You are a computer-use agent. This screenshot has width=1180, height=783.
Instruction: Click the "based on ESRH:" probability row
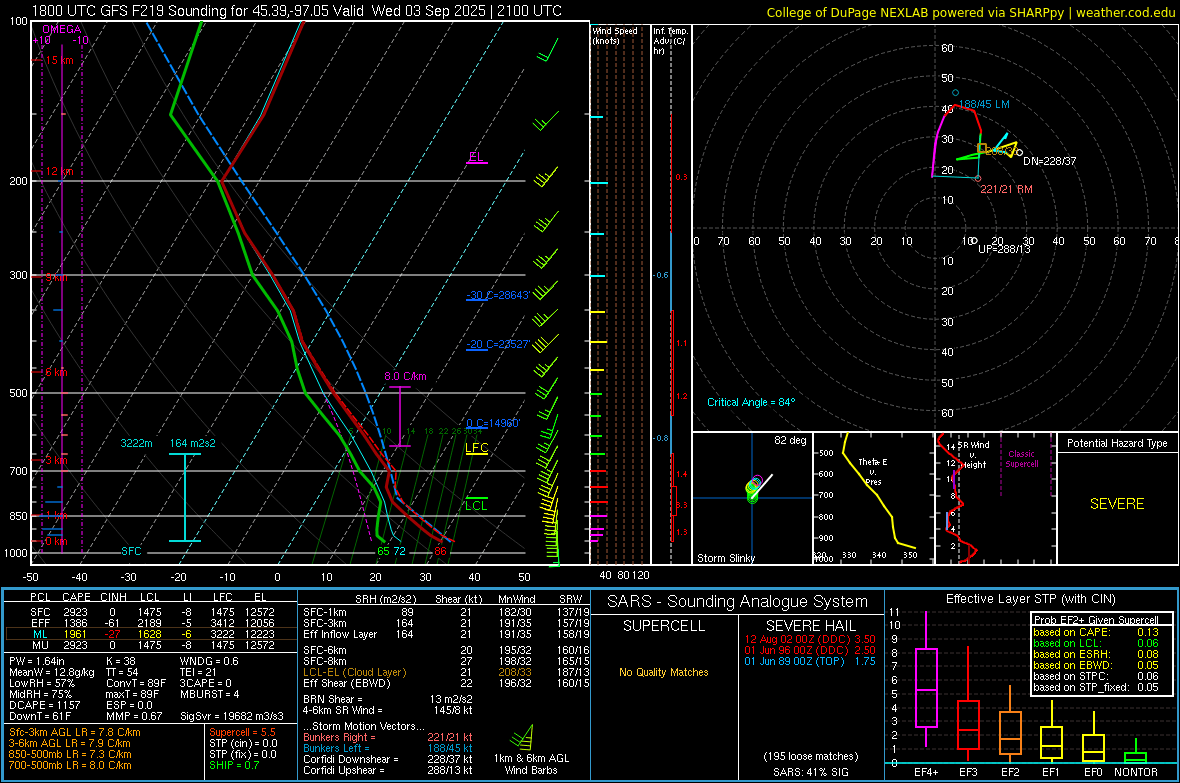[1096, 654]
